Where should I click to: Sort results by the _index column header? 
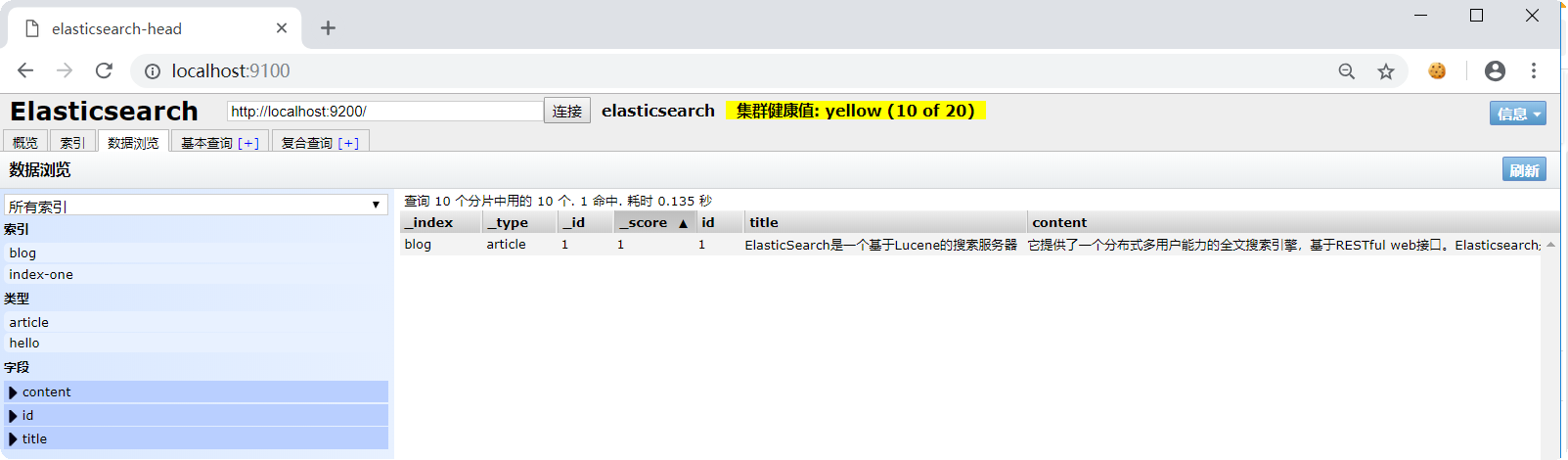440,222
